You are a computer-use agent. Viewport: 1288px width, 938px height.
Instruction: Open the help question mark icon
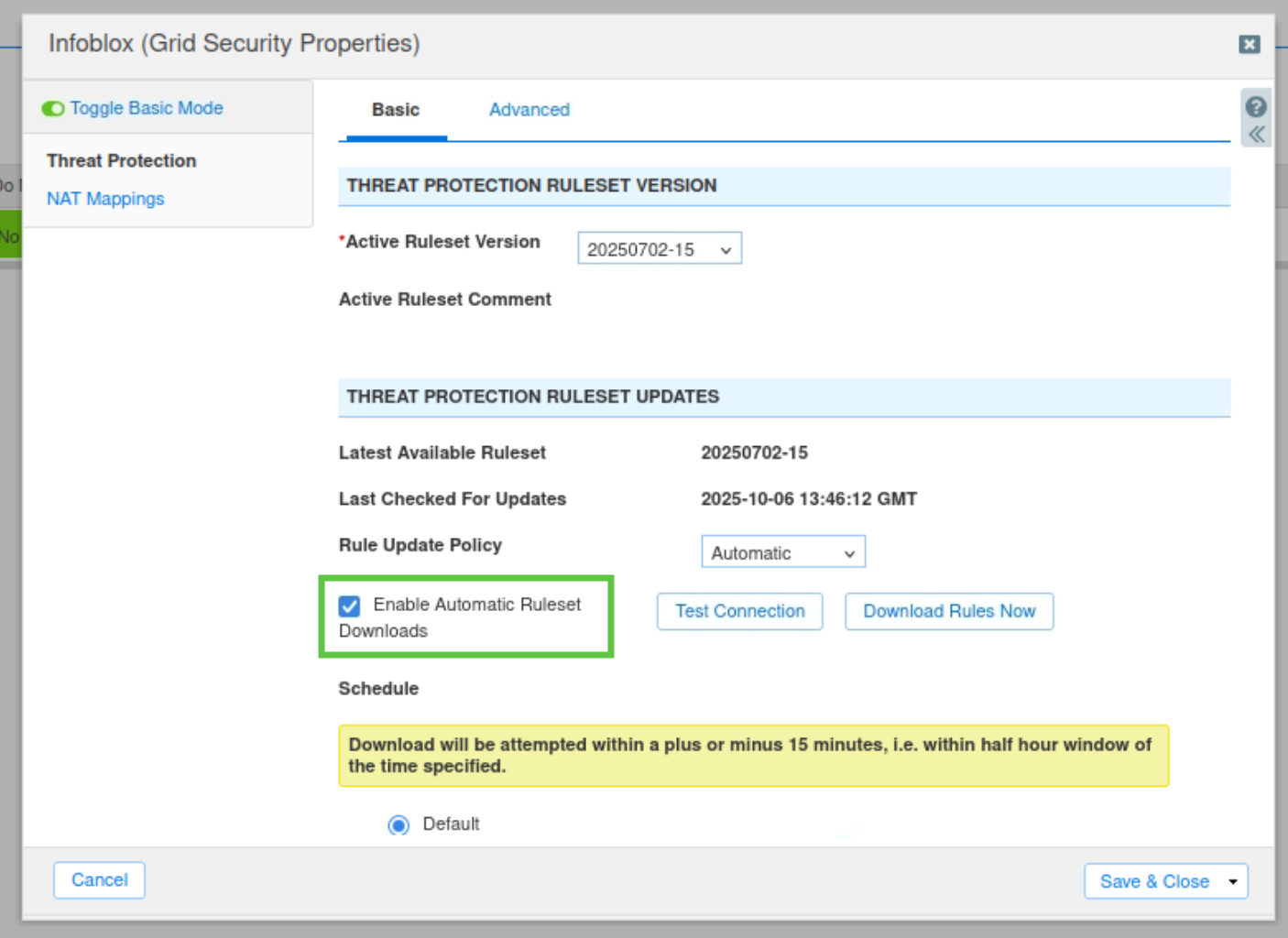(x=1256, y=106)
